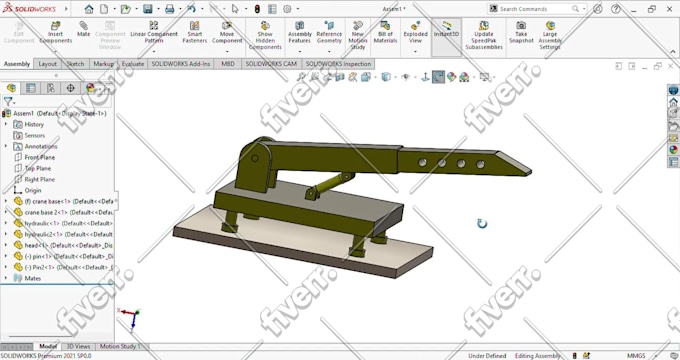Undo the last action
Screen dimensions: 680x360
pyautogui.click(x=191, y=9)
